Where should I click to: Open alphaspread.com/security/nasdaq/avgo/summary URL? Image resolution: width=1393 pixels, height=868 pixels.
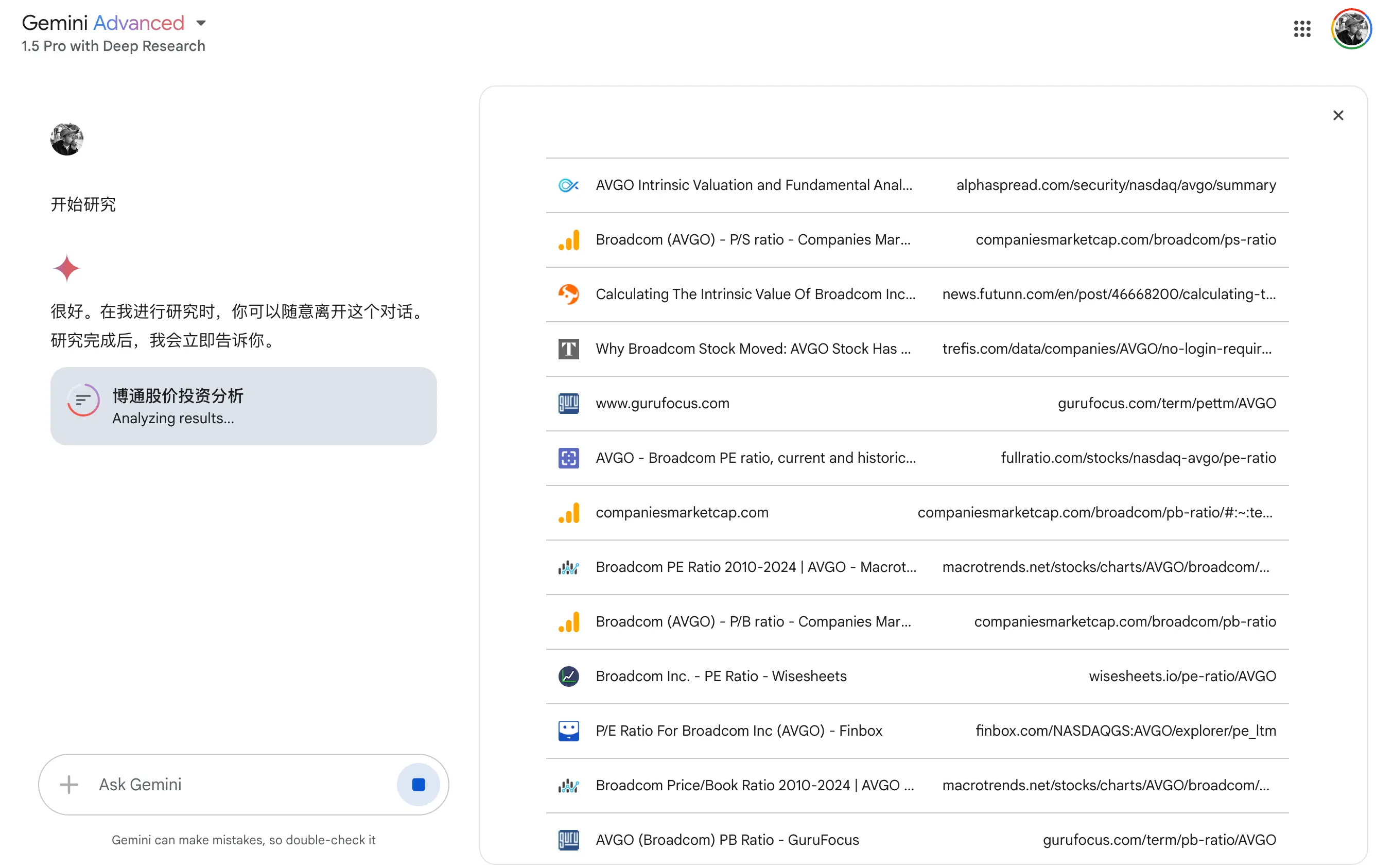click(x=1116, y=185)
